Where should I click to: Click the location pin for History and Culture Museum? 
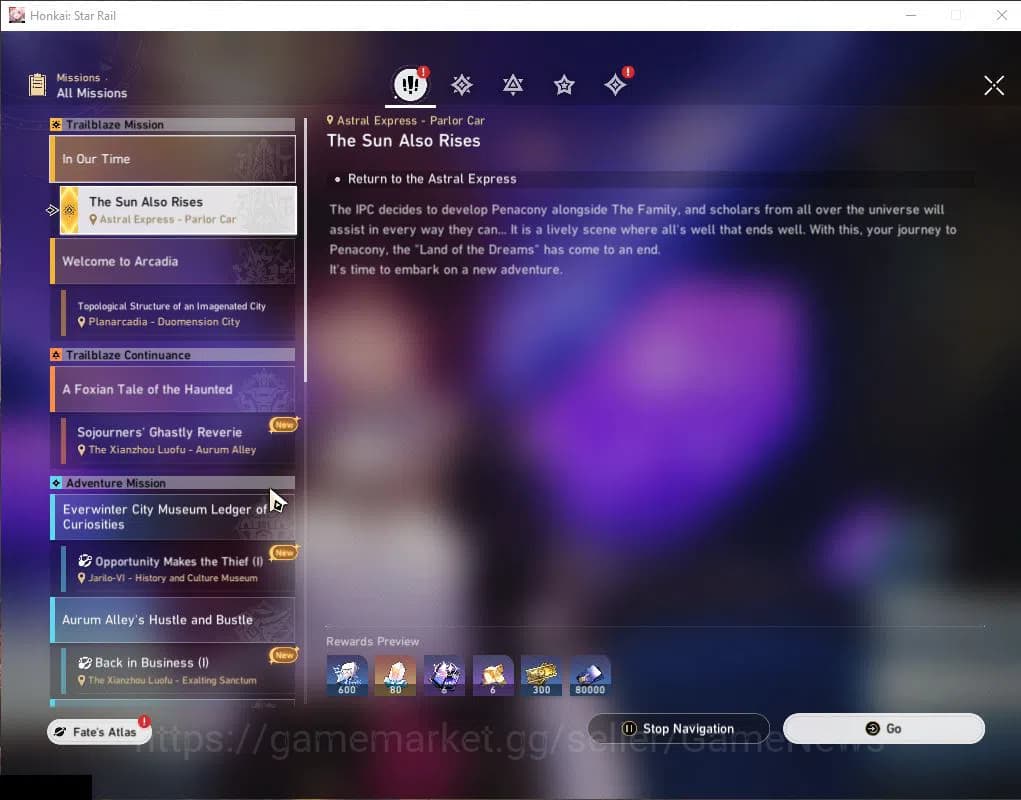[x=81, y=578]
